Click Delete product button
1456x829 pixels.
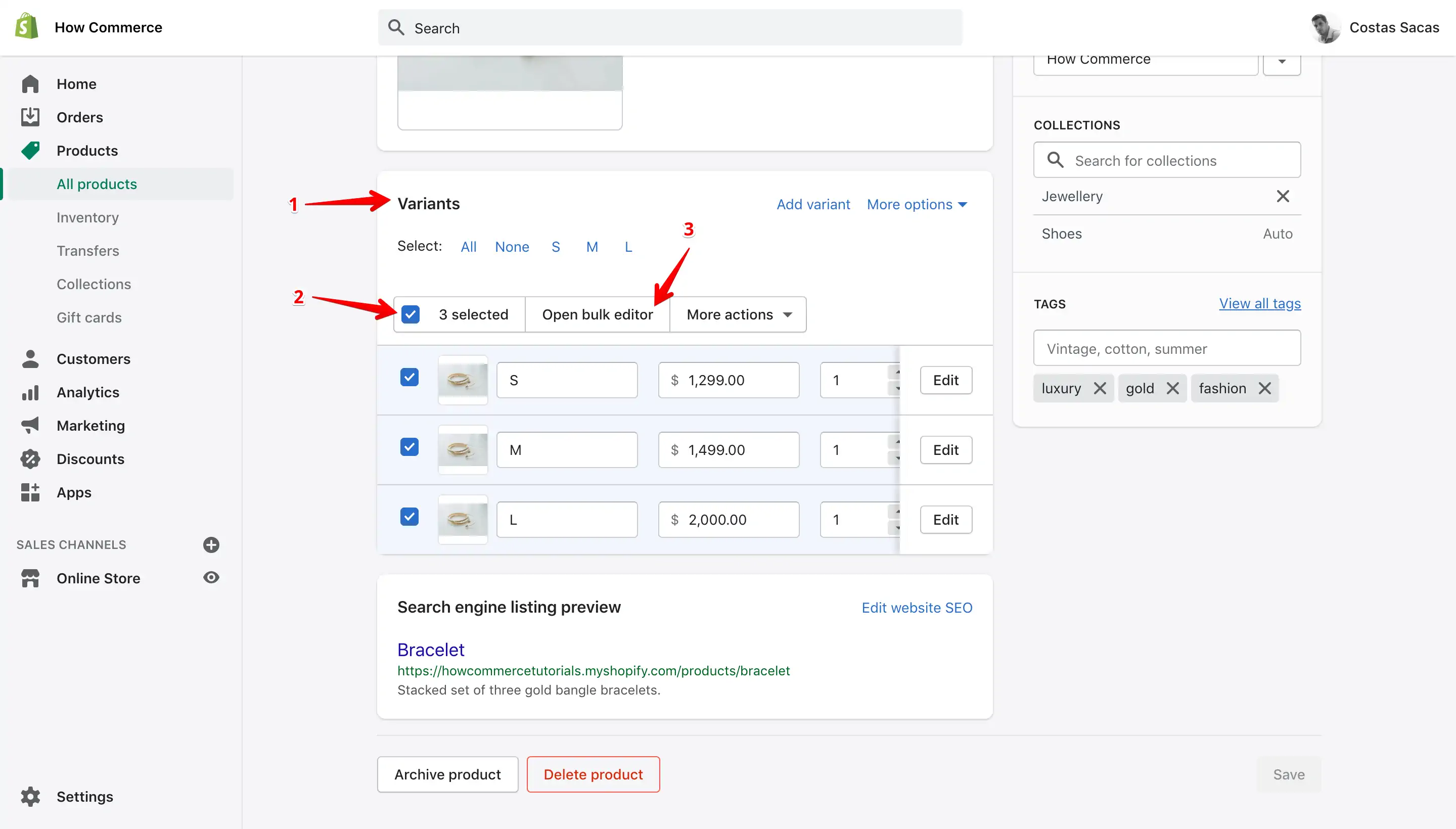point(593,774)
